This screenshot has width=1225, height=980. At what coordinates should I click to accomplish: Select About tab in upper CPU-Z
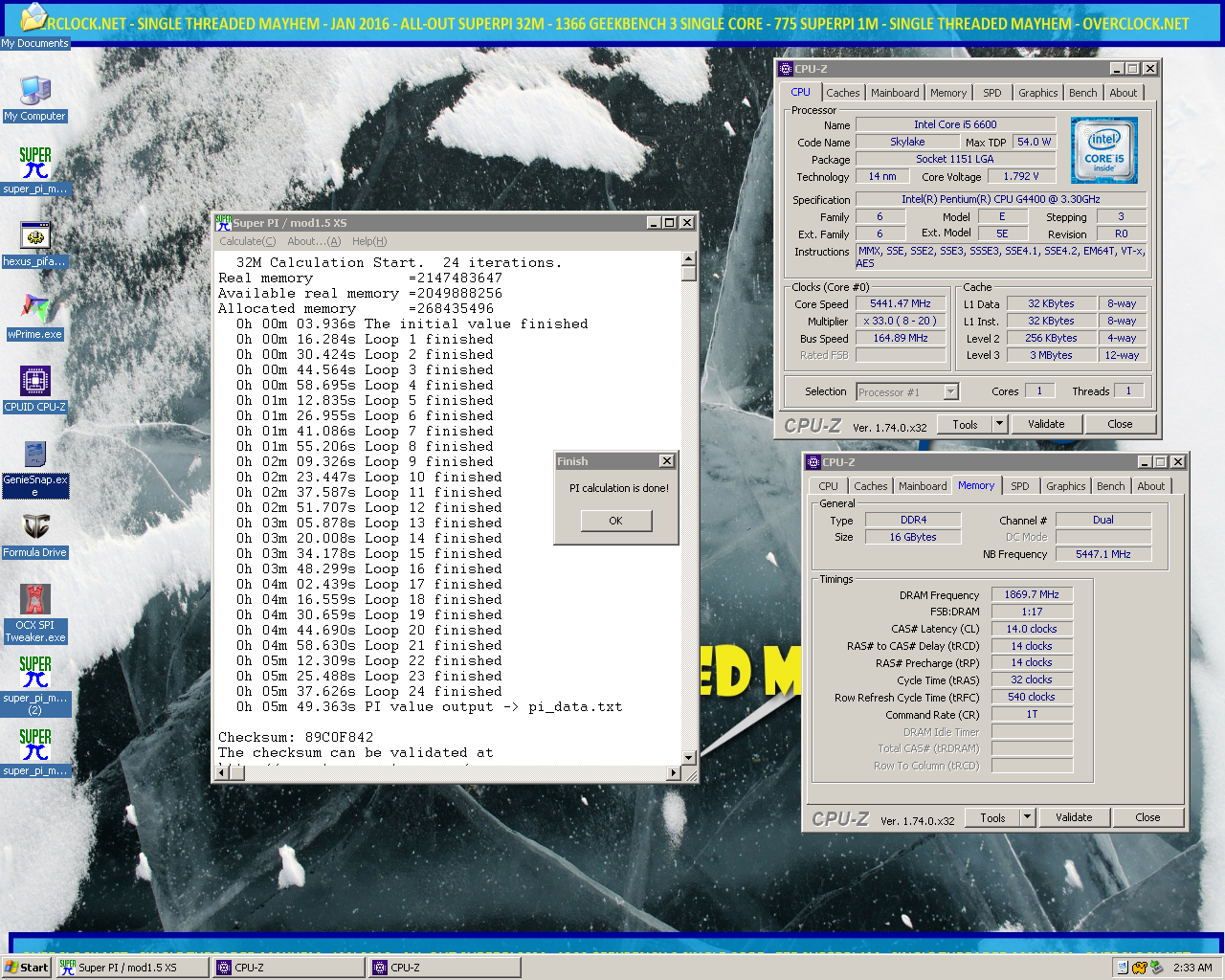[x=1124, y=93]
